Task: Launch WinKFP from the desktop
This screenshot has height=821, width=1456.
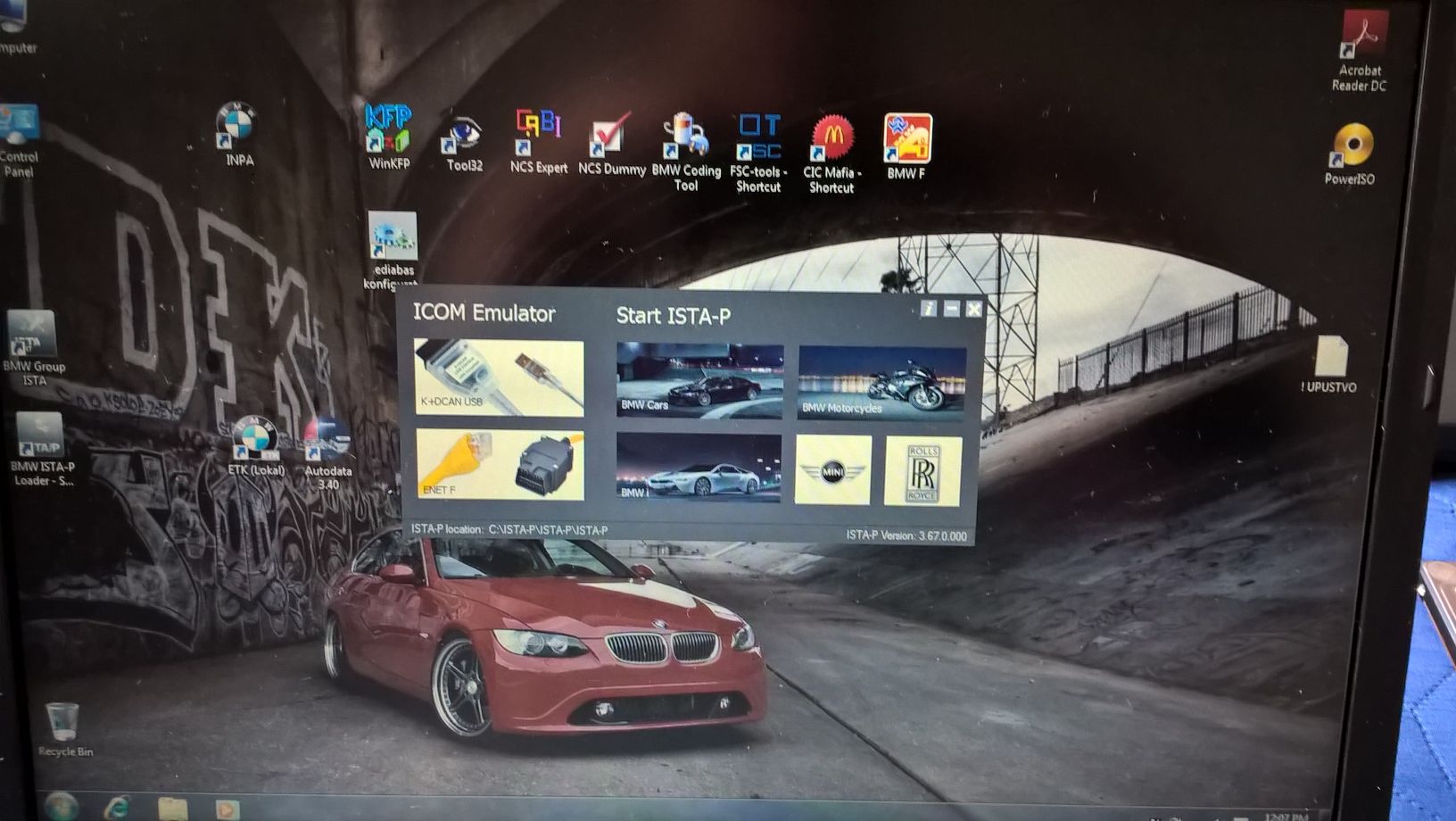Action: [x=389, y=131]
